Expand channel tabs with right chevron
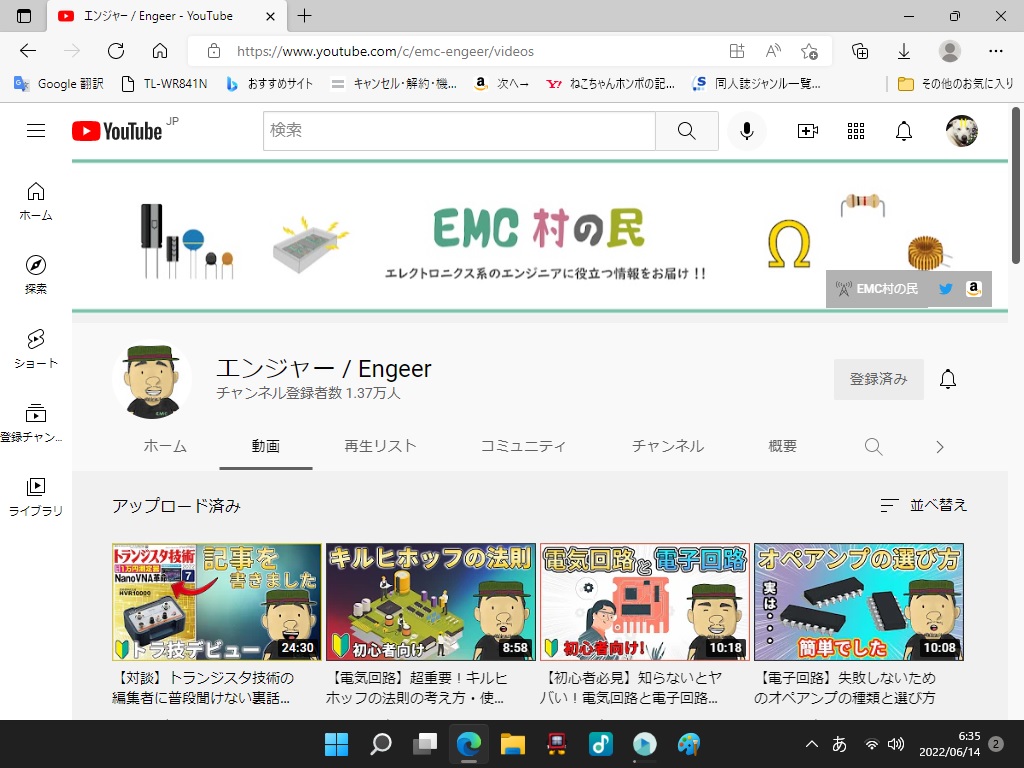 [940, 447]
